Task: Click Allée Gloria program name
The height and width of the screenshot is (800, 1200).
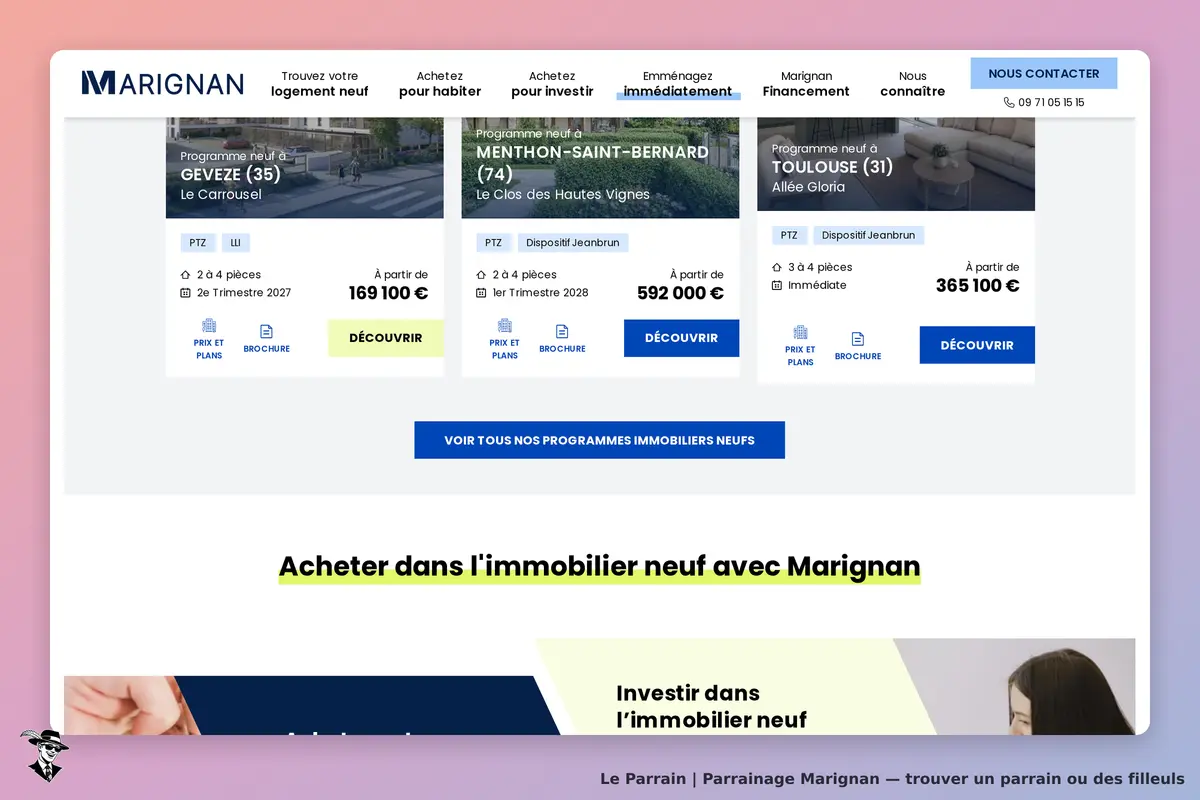Action: (x=808, y=187)
